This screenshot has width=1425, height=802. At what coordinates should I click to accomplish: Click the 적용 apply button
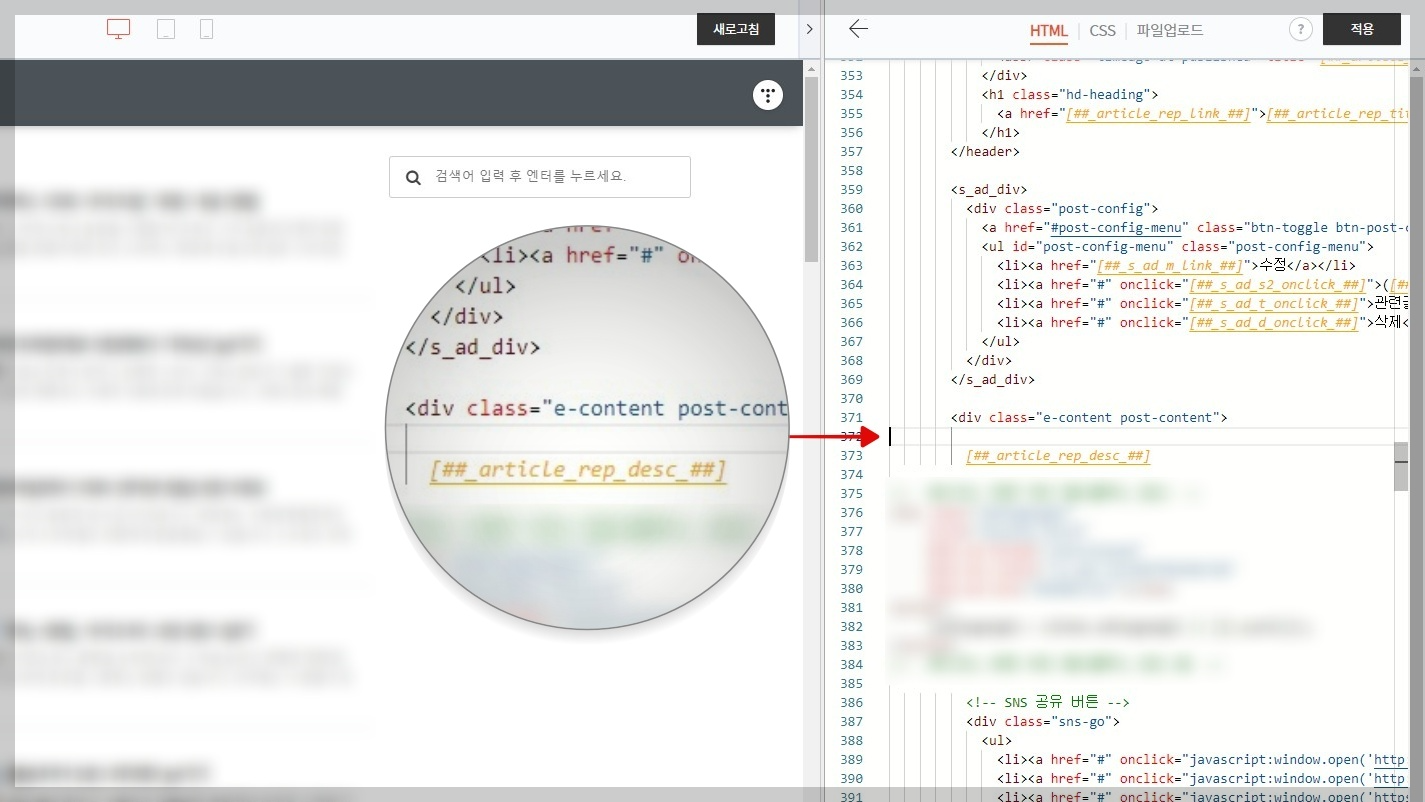[1361, 29]
